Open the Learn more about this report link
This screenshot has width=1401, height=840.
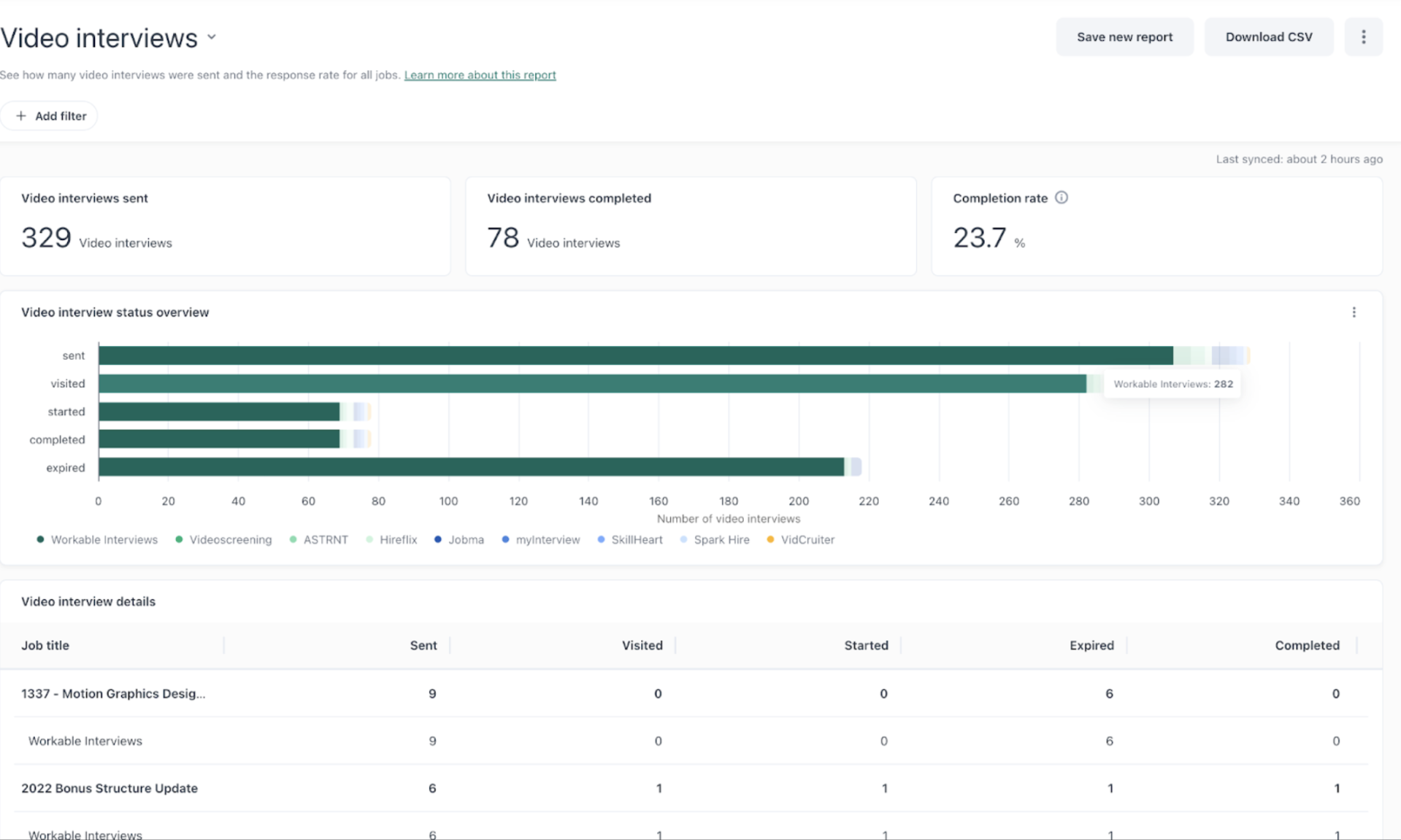tap(480, 75)
